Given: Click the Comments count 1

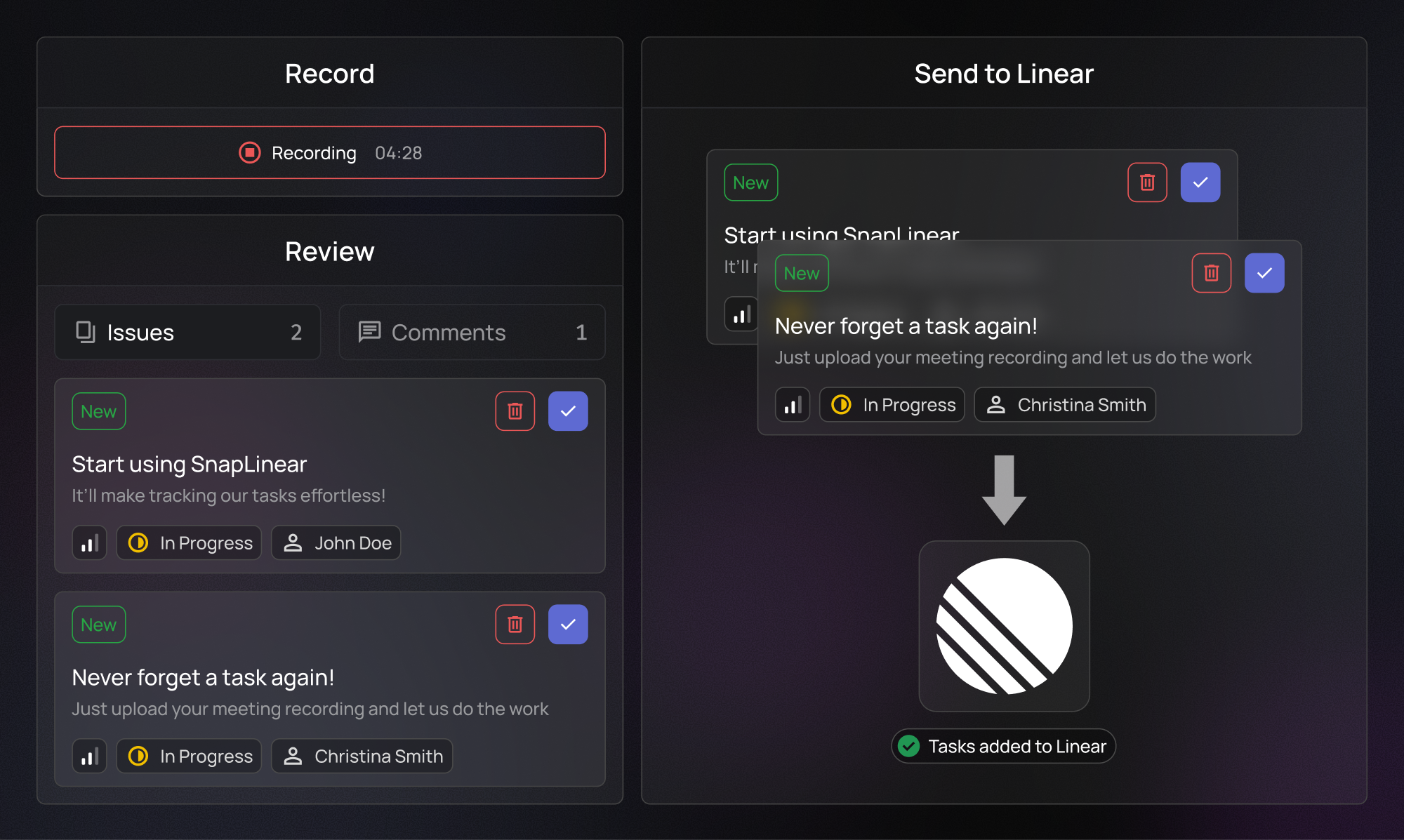Looking at the screenshot, I should [581, 332].
